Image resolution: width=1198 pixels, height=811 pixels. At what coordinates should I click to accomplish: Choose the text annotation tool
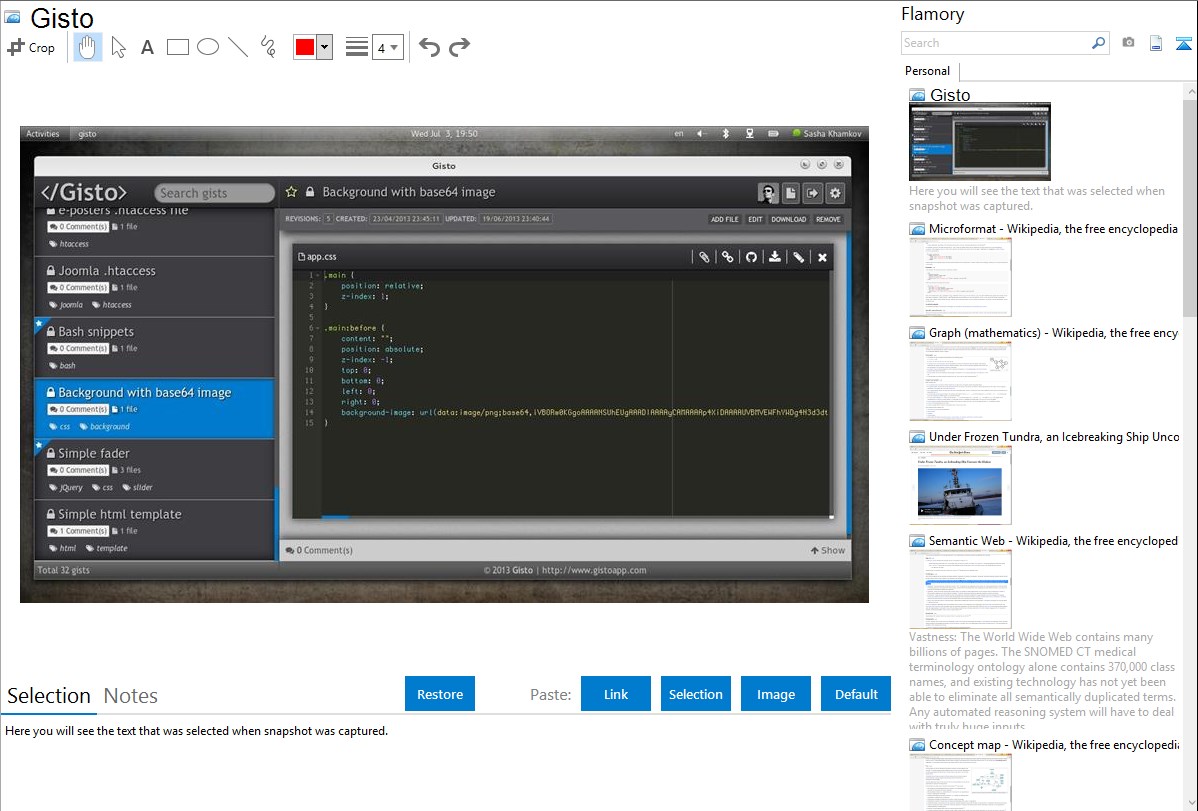(147, 47)
